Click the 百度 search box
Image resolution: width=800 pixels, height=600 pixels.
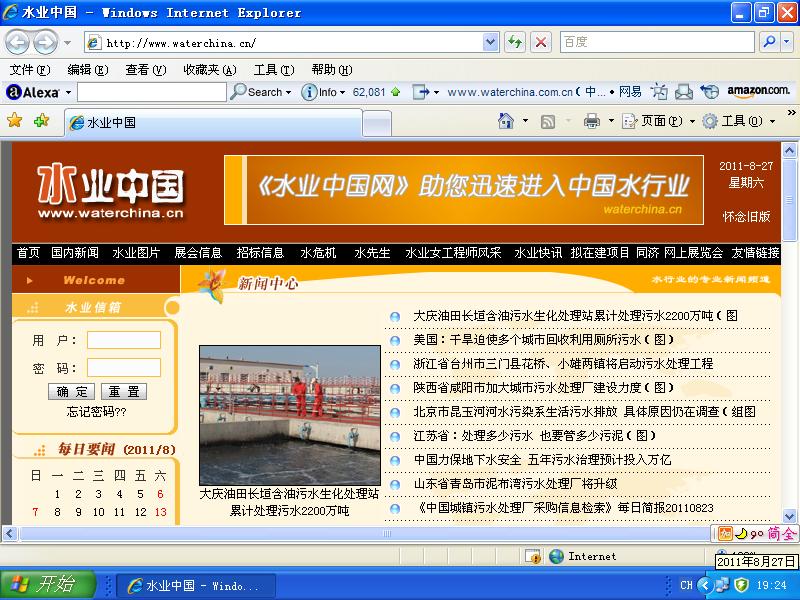pos(657,42)
